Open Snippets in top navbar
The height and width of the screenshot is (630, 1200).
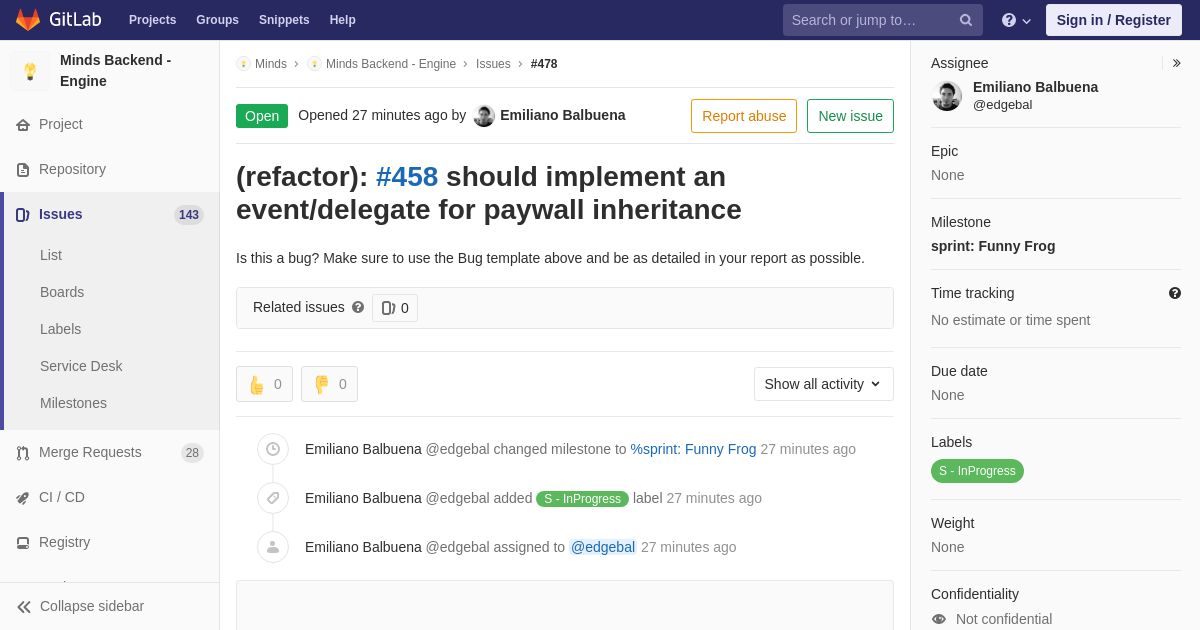(x=284, y=20)
